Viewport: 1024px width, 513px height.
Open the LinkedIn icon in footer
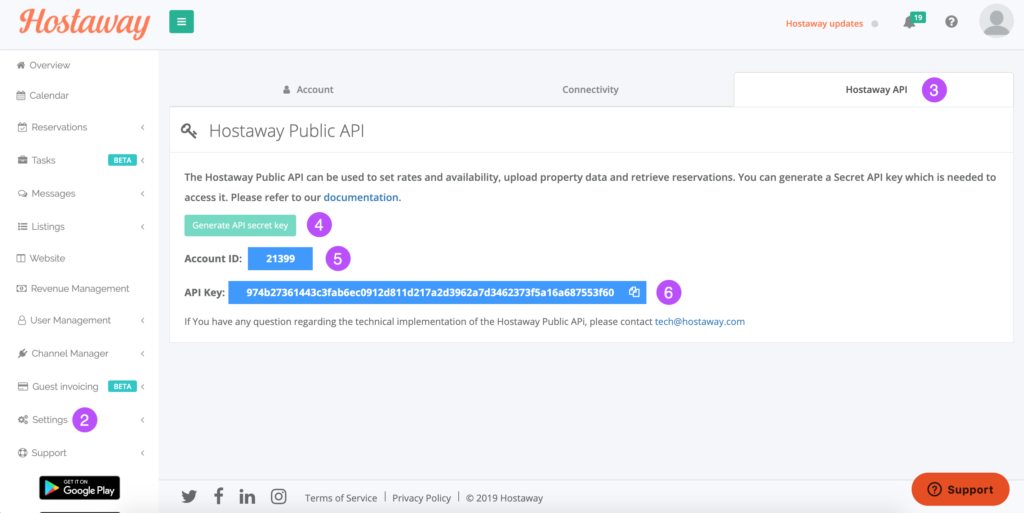pos(248,497)
